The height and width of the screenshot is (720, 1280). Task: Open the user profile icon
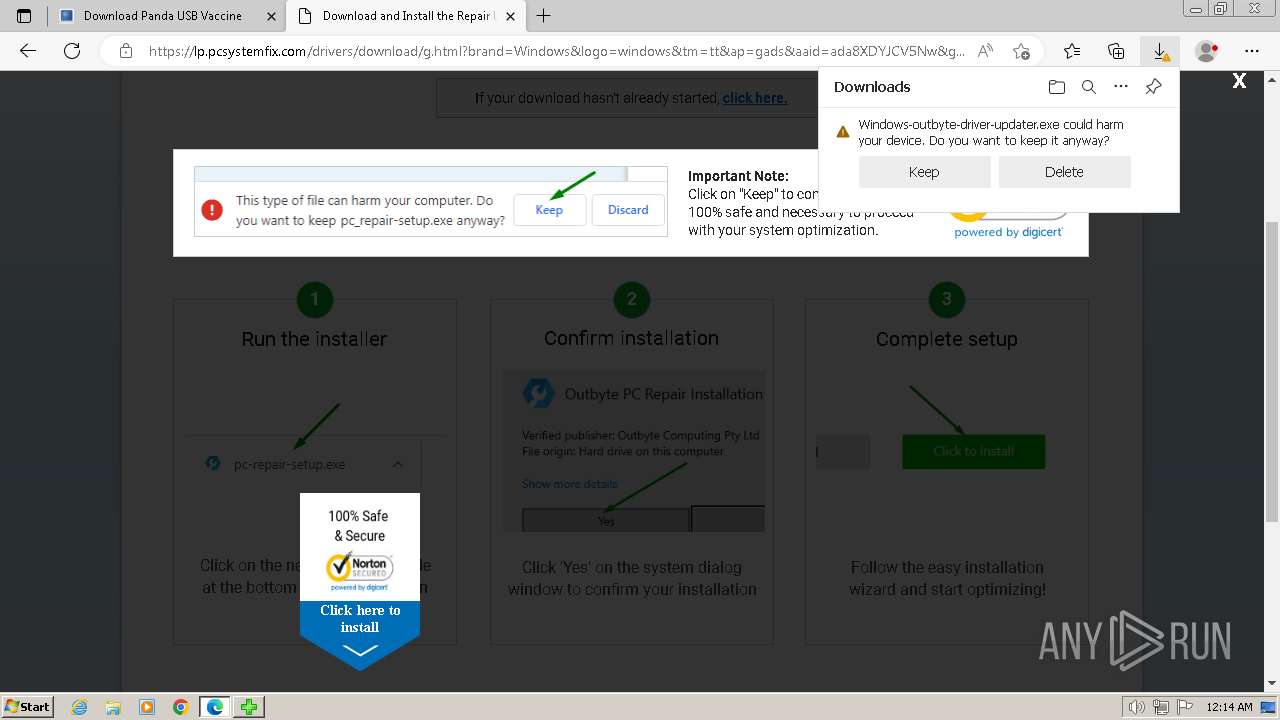click(x=1207, y=51)
